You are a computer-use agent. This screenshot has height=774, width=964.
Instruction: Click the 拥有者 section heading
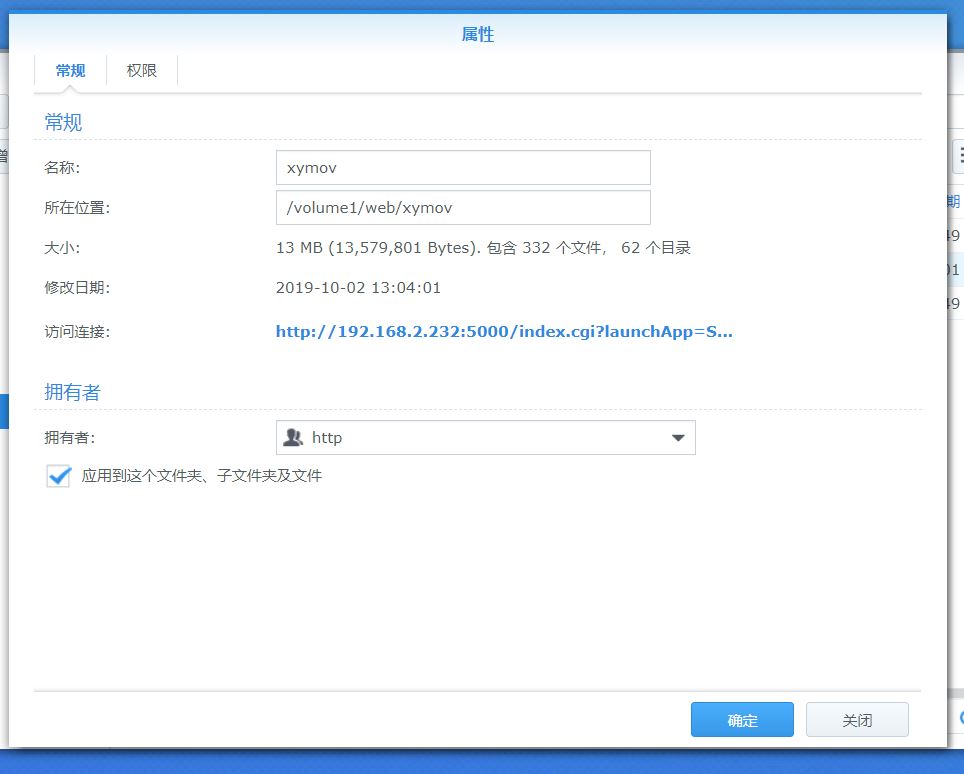(72, 393)
